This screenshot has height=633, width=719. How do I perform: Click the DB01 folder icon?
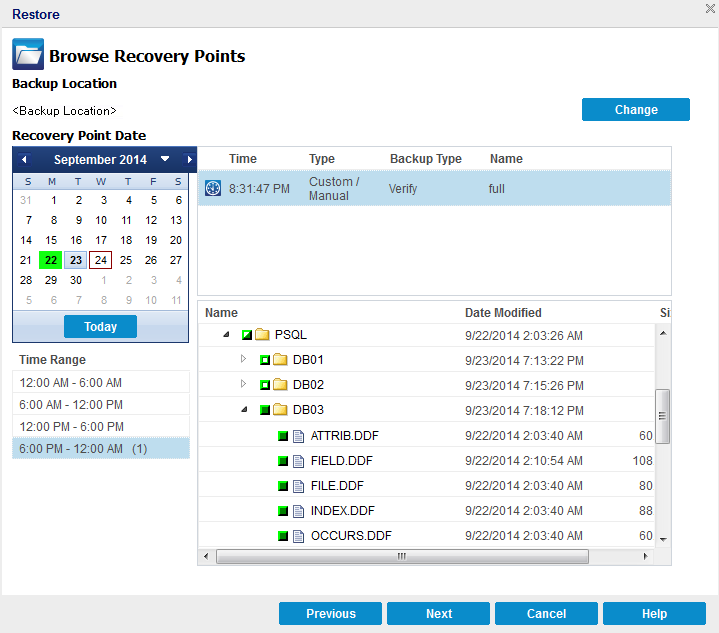coord(281,360)
